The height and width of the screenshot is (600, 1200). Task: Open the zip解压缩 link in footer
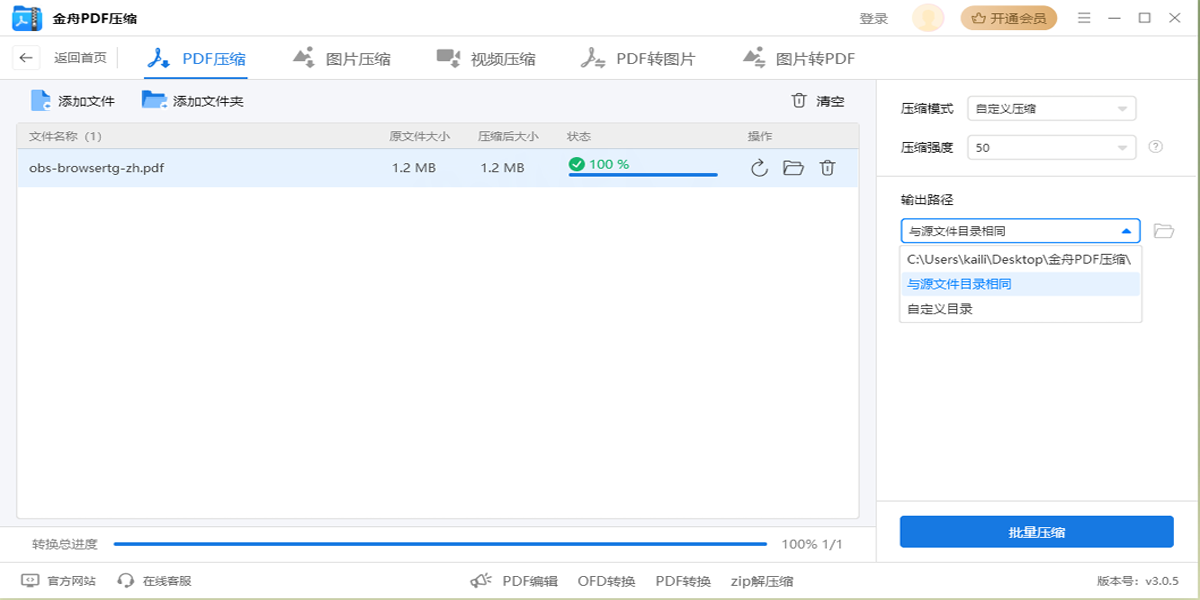[762, 581]
